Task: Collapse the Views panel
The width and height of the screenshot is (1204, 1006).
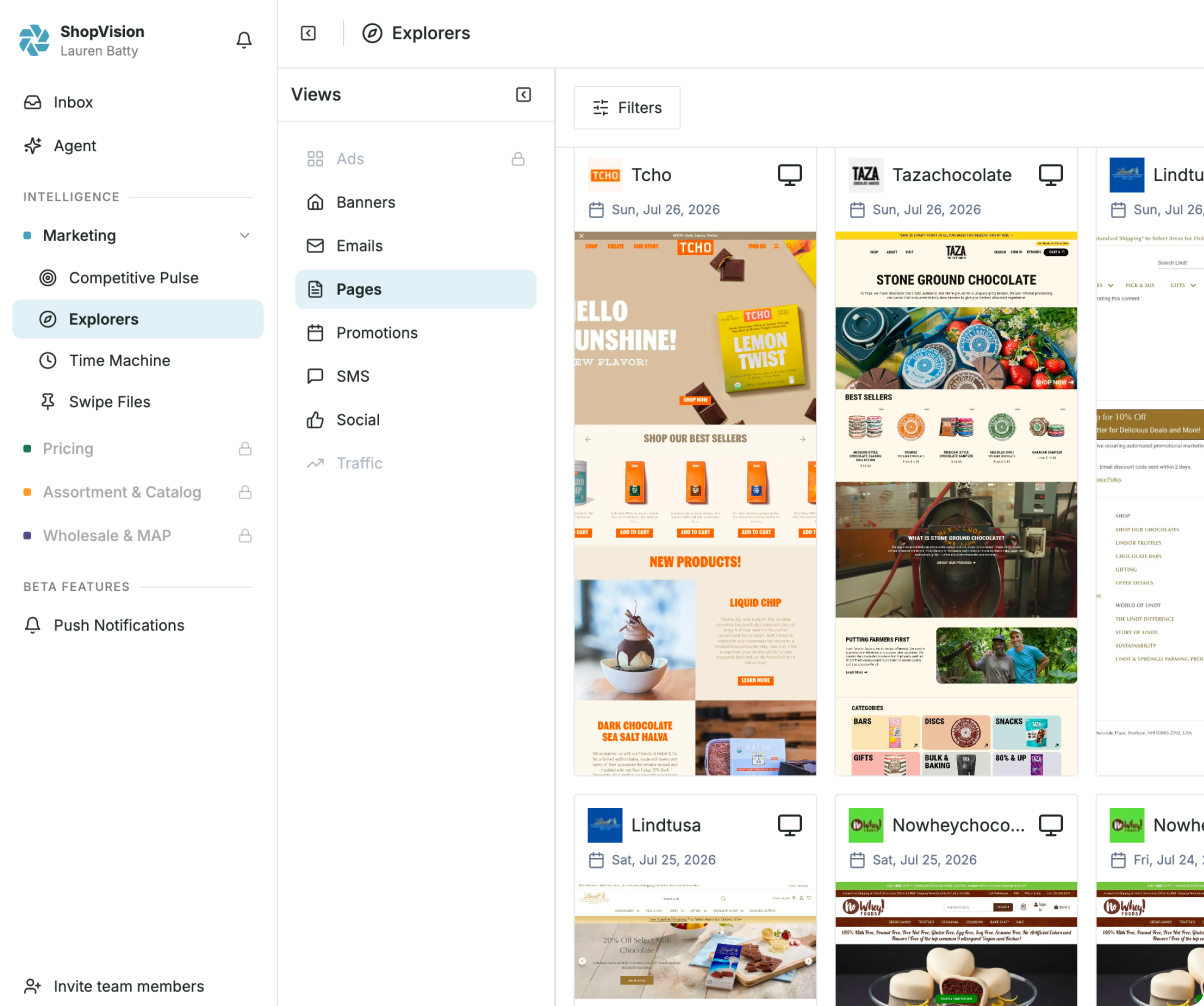Action: pyautogui.click(x=523, y=94)
